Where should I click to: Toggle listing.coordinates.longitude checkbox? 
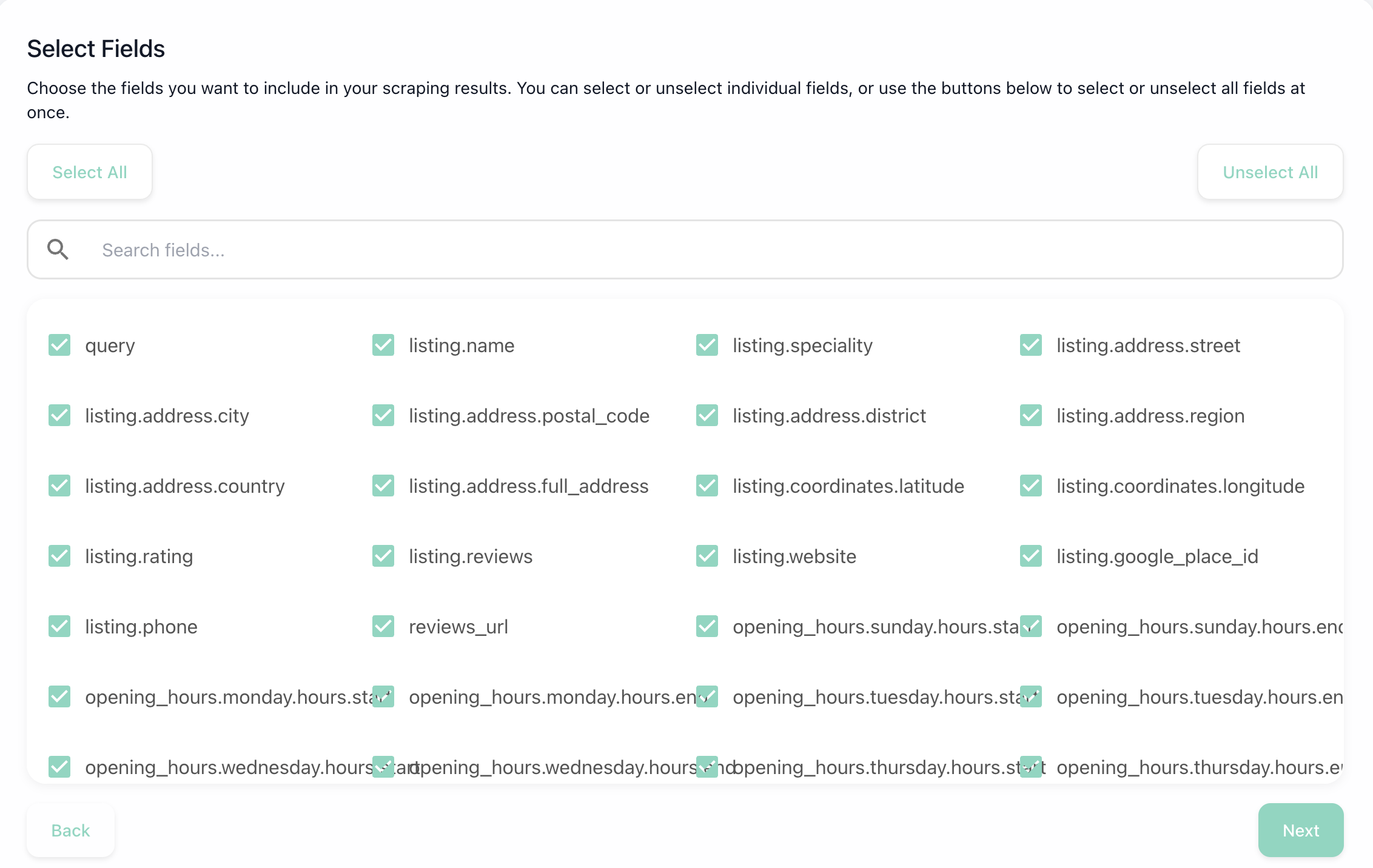pyautogui.click(x=1031, y=486)
